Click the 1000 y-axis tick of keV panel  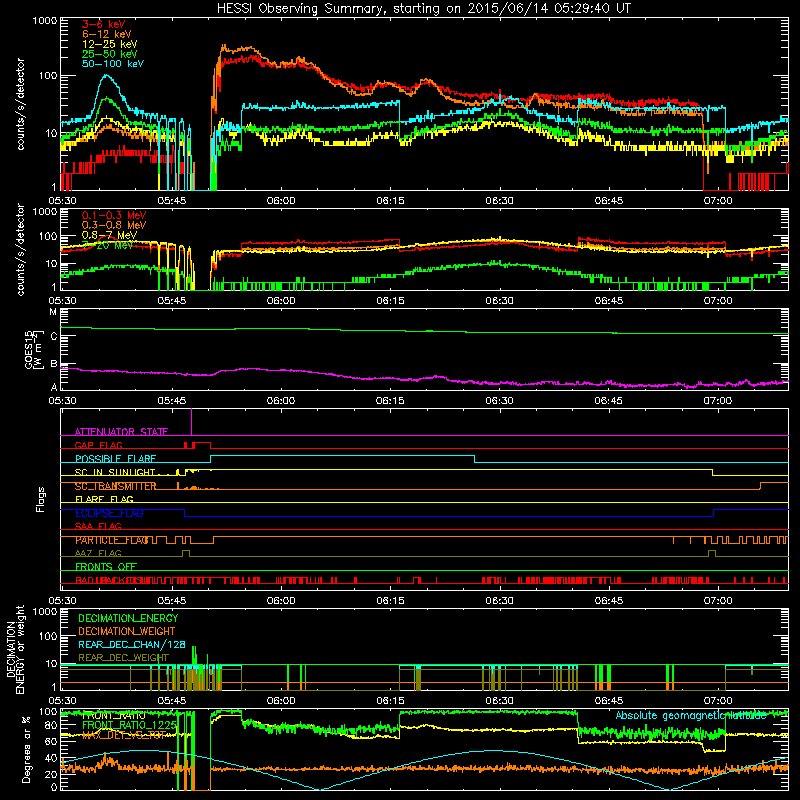pos(45,21)
